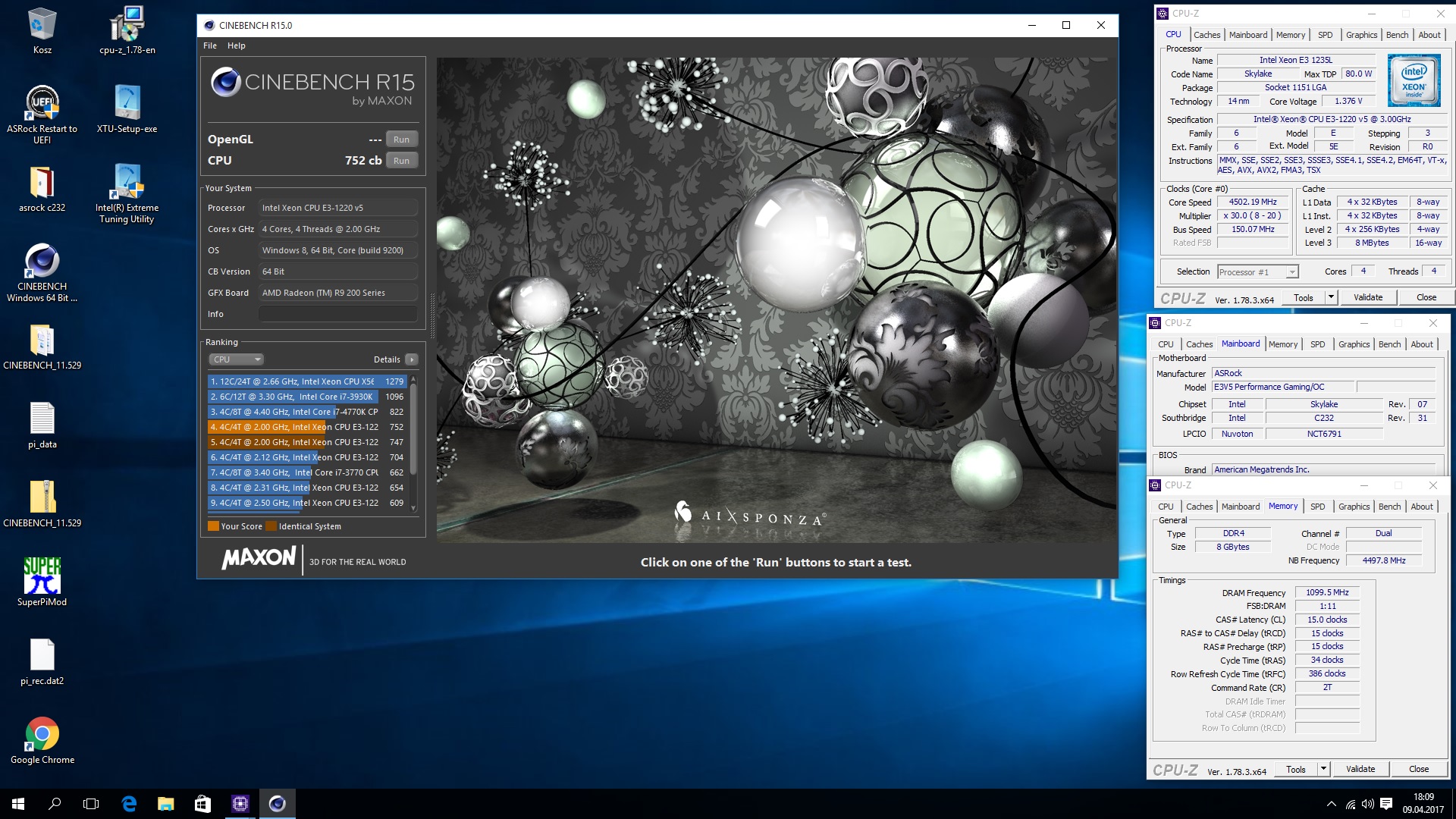Select ranking row 4 with score 752

tap(307, 427)
